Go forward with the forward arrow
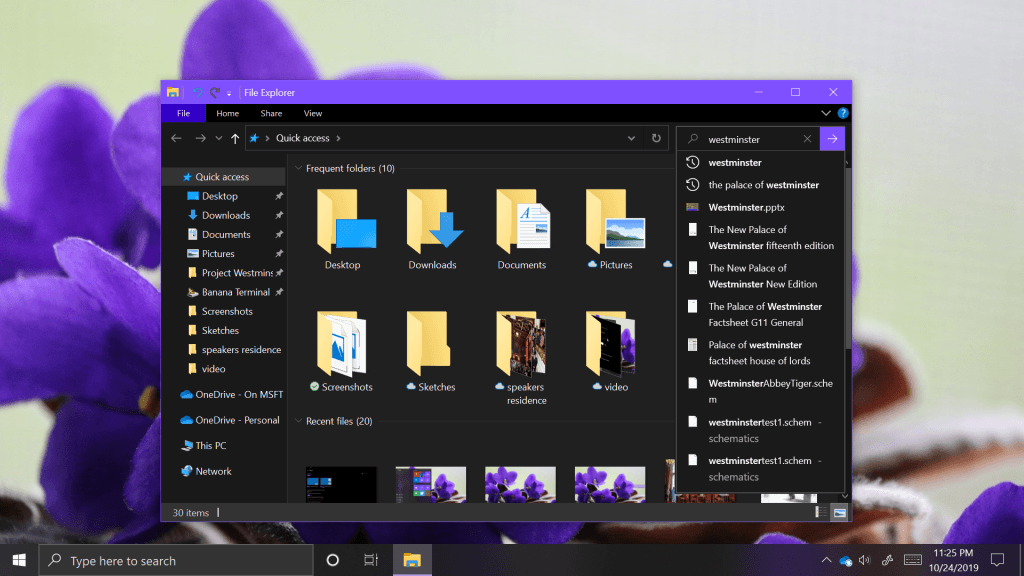 point(200,138)
